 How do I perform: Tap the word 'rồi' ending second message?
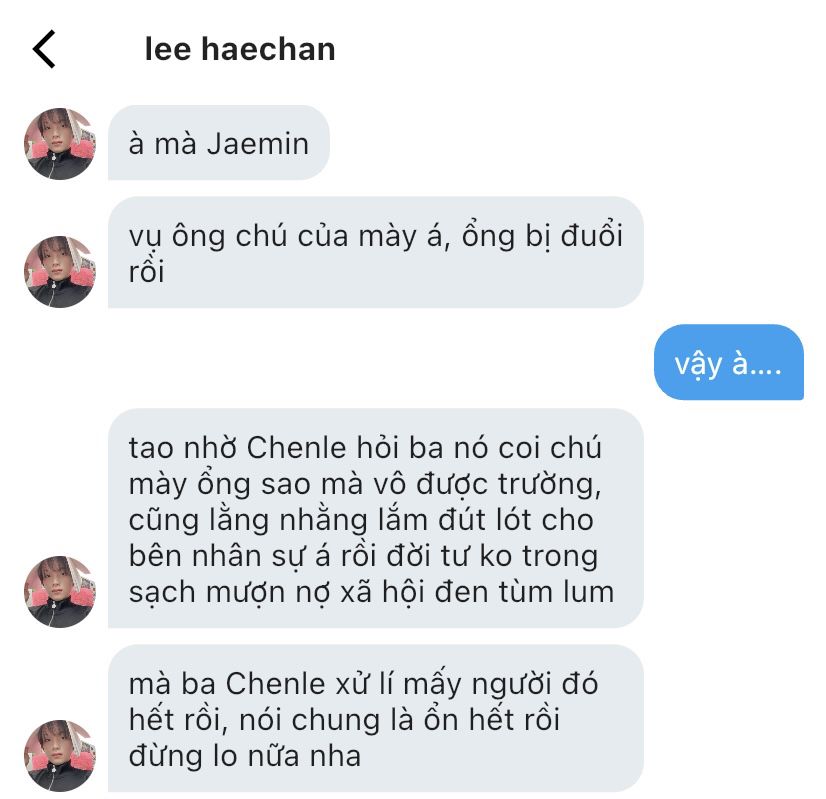tap(146, 271)
